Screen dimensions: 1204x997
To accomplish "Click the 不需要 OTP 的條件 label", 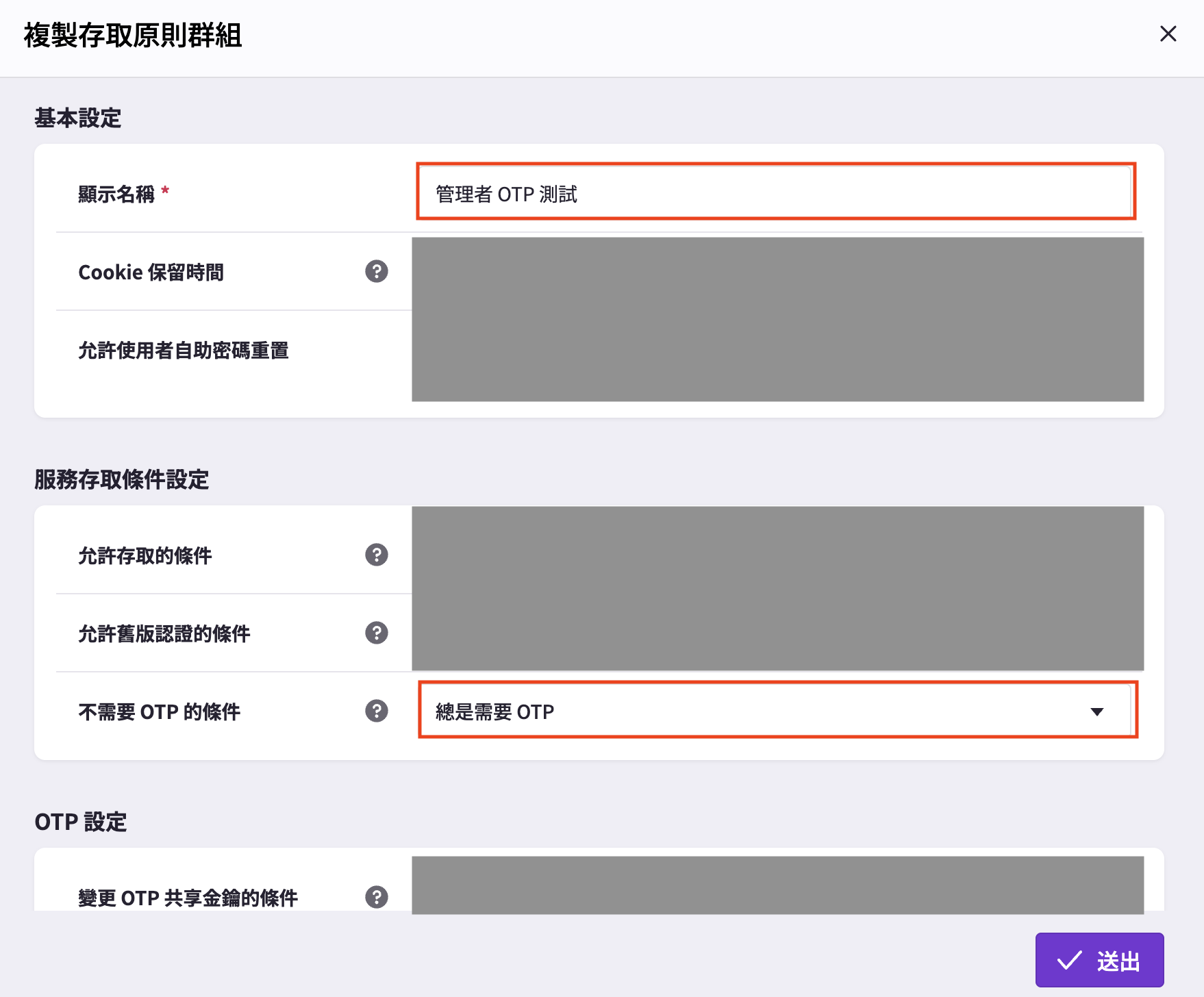I will click(x=160, y=712).
